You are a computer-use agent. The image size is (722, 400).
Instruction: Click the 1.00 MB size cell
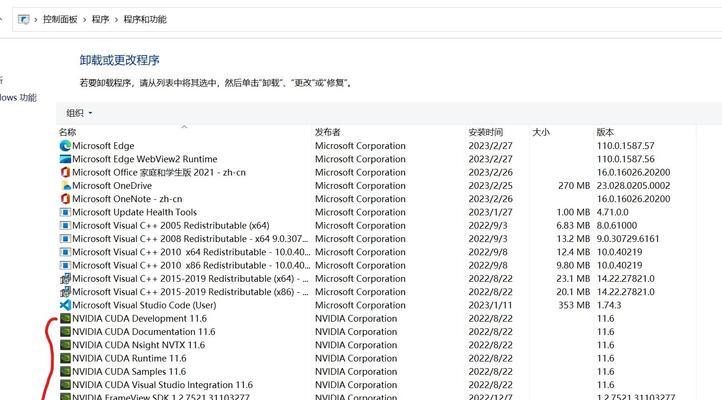click(573, 212)
